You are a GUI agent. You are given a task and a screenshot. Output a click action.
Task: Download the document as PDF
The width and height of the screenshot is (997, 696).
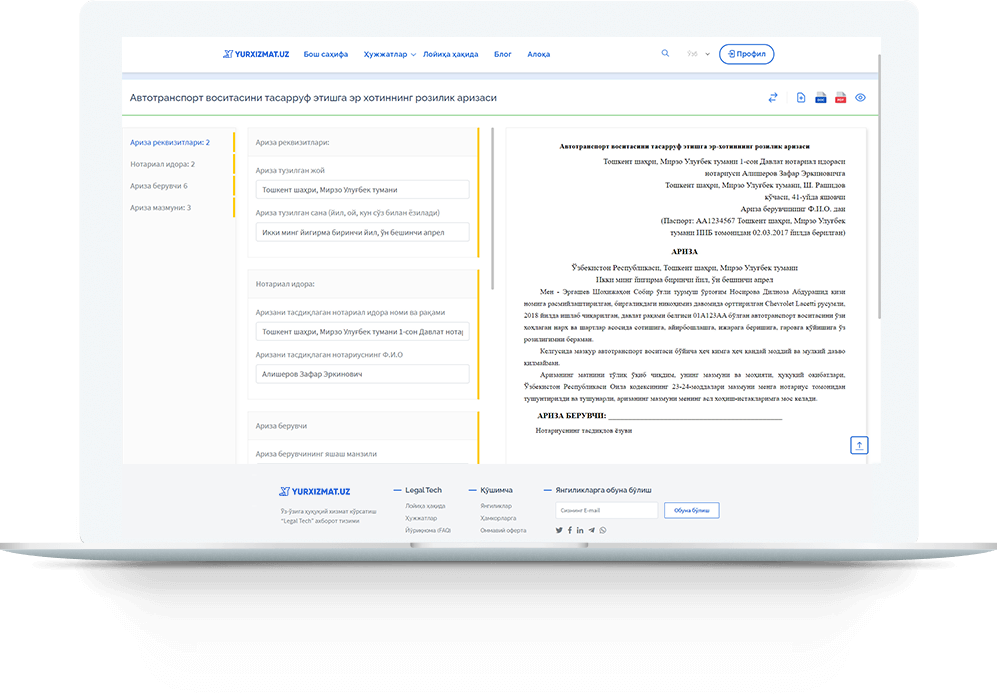(841, 97)
